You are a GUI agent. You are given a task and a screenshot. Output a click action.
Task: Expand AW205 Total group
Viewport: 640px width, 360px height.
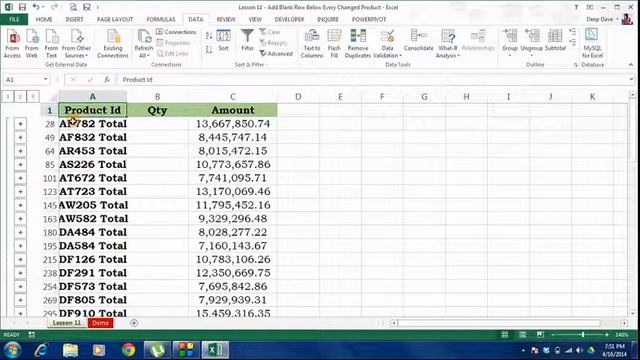[20, 205]
